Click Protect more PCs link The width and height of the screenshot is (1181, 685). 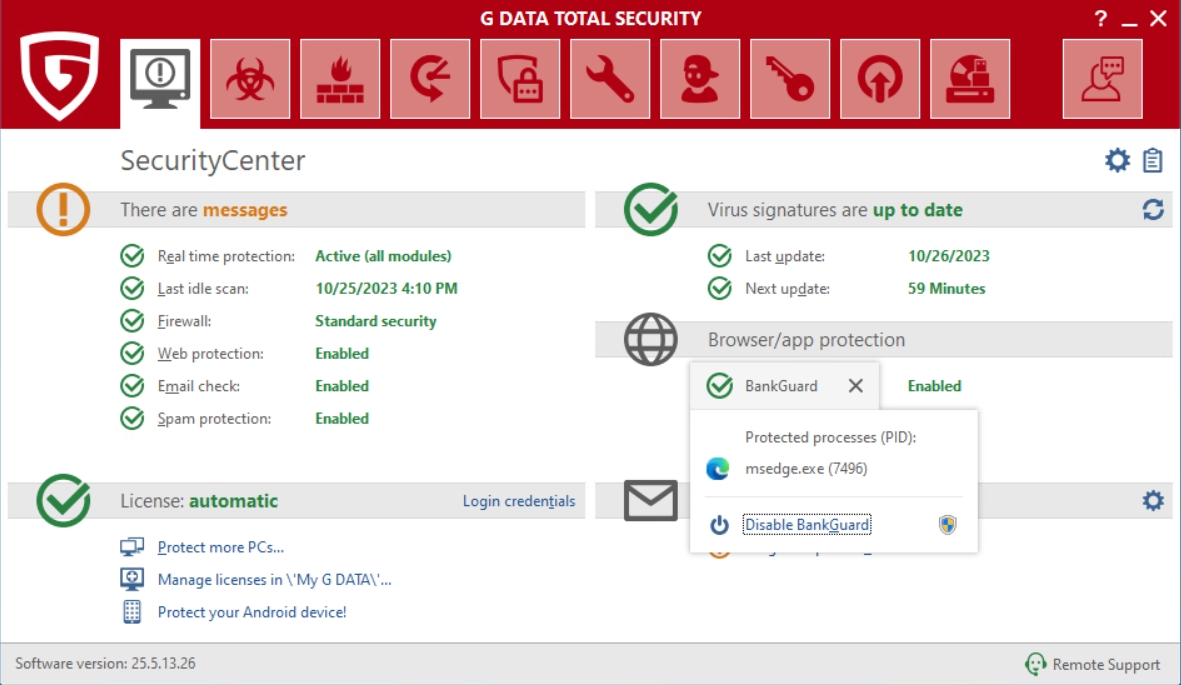click(x=221, y=547)
